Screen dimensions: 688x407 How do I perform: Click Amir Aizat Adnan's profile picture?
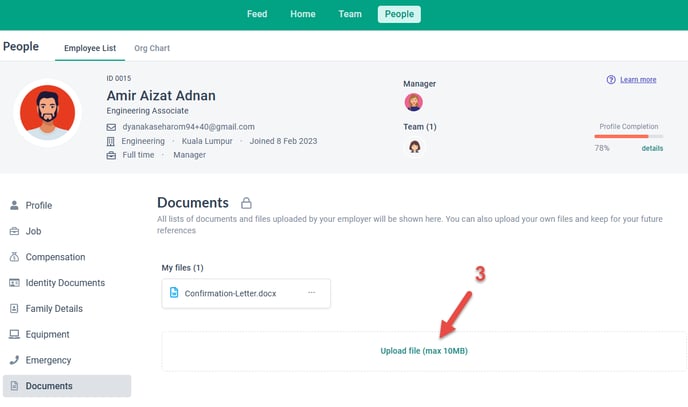47,113
